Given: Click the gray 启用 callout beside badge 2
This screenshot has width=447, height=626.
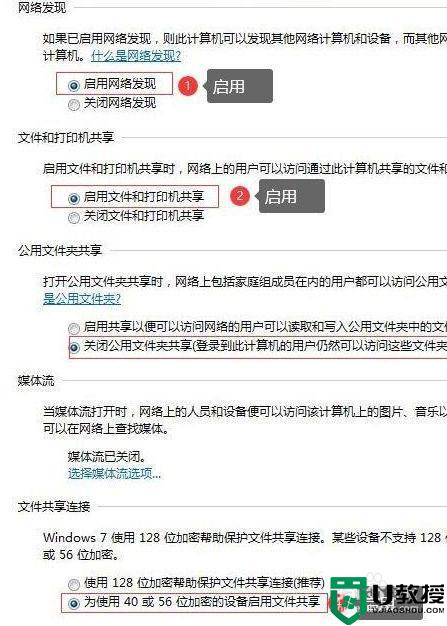Looking at the screenshot, I should 291,196.
